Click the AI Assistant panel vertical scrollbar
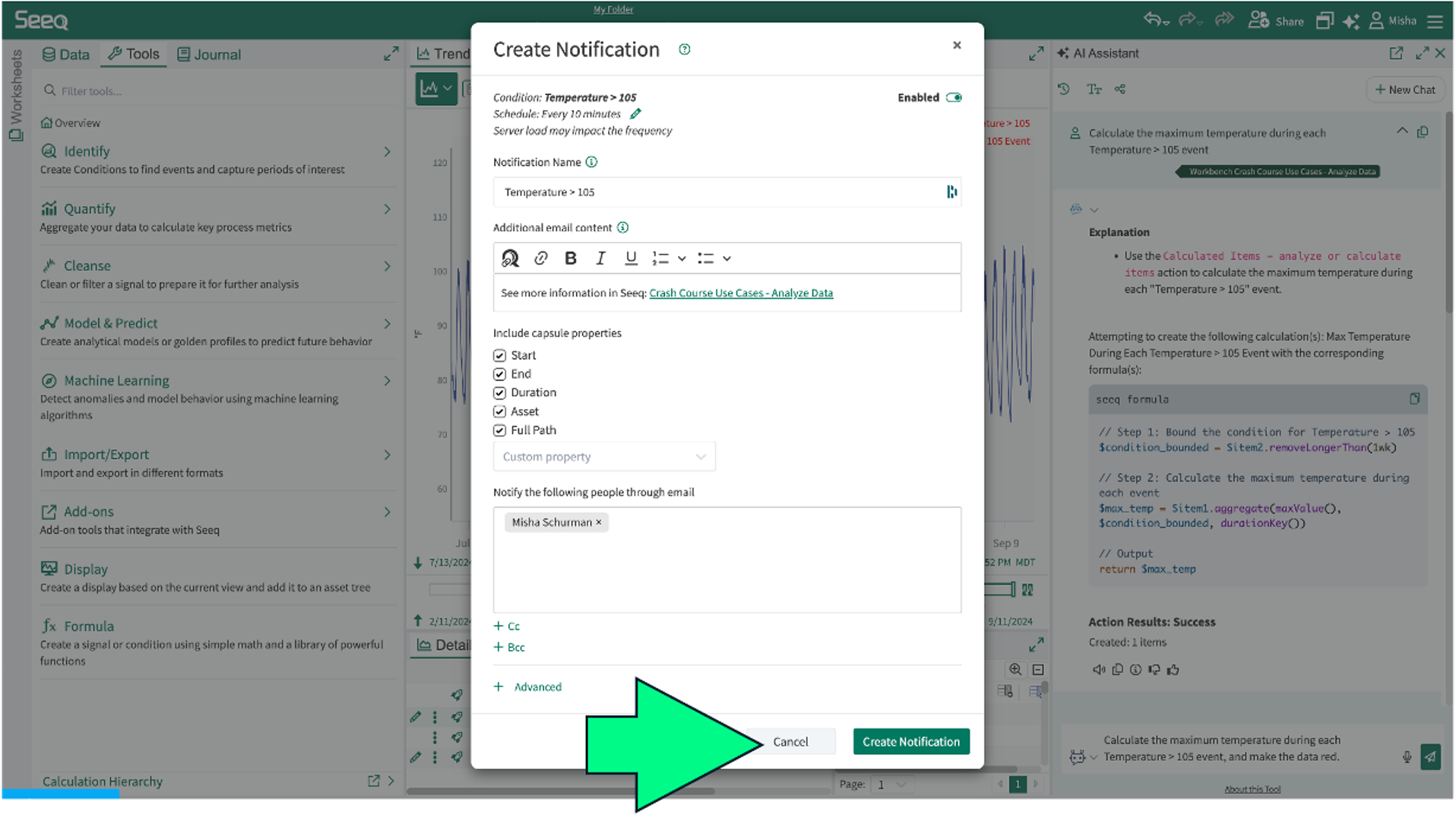Viewport: 1456px width, 821px height. (x=1448, y=213)
